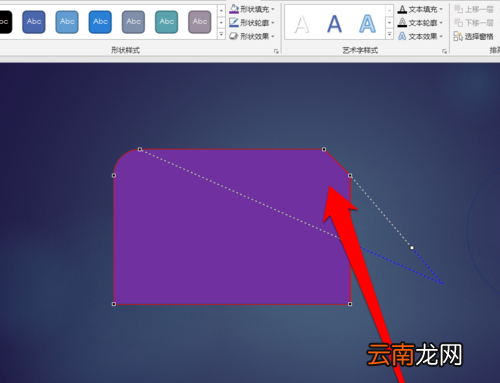Image resolution: width=500 pixels, height=383 pixels.
Task: Show next row of WordArt styles
Action: (389, 23)
